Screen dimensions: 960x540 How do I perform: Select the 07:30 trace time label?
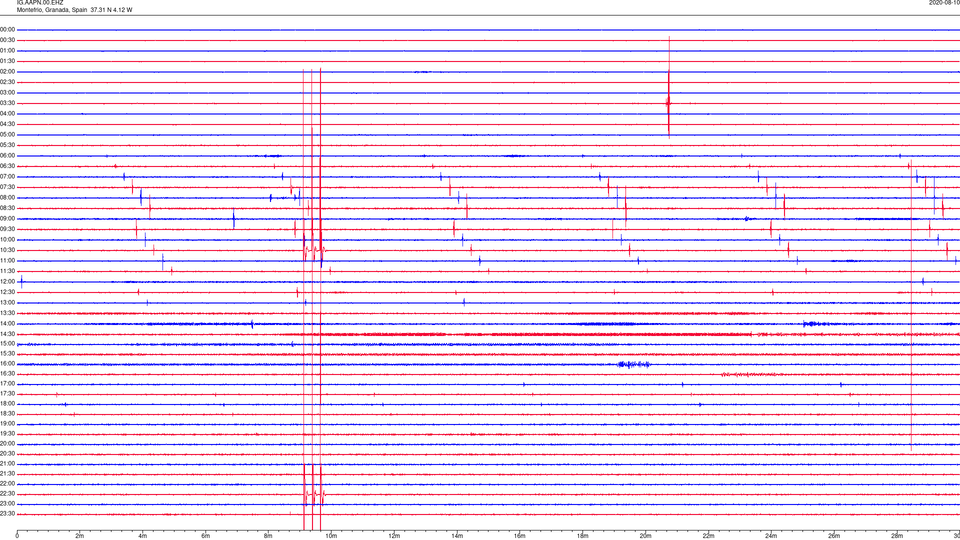(7, 187)
